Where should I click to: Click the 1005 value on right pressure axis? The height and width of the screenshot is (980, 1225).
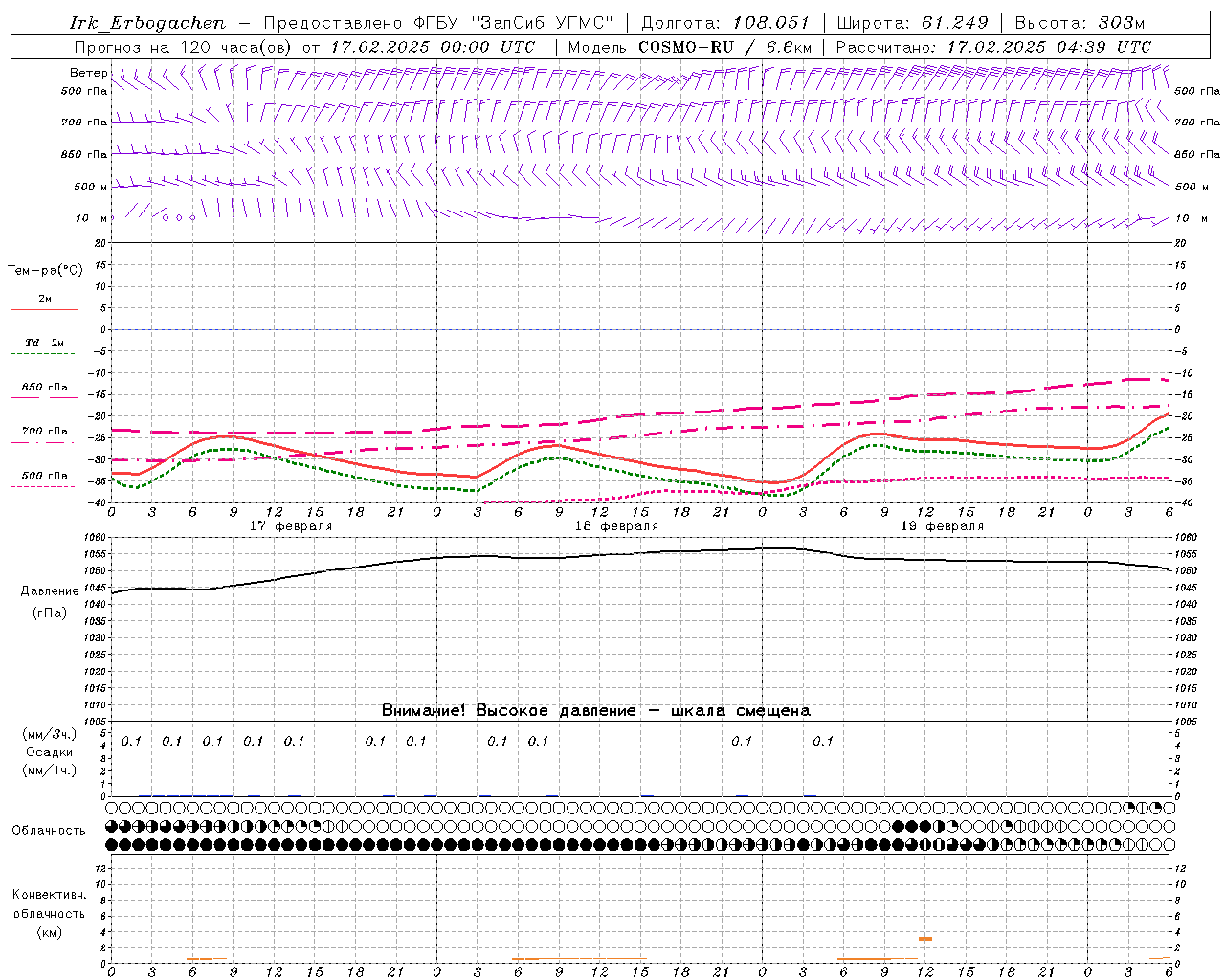click(x=1185, y=722)
